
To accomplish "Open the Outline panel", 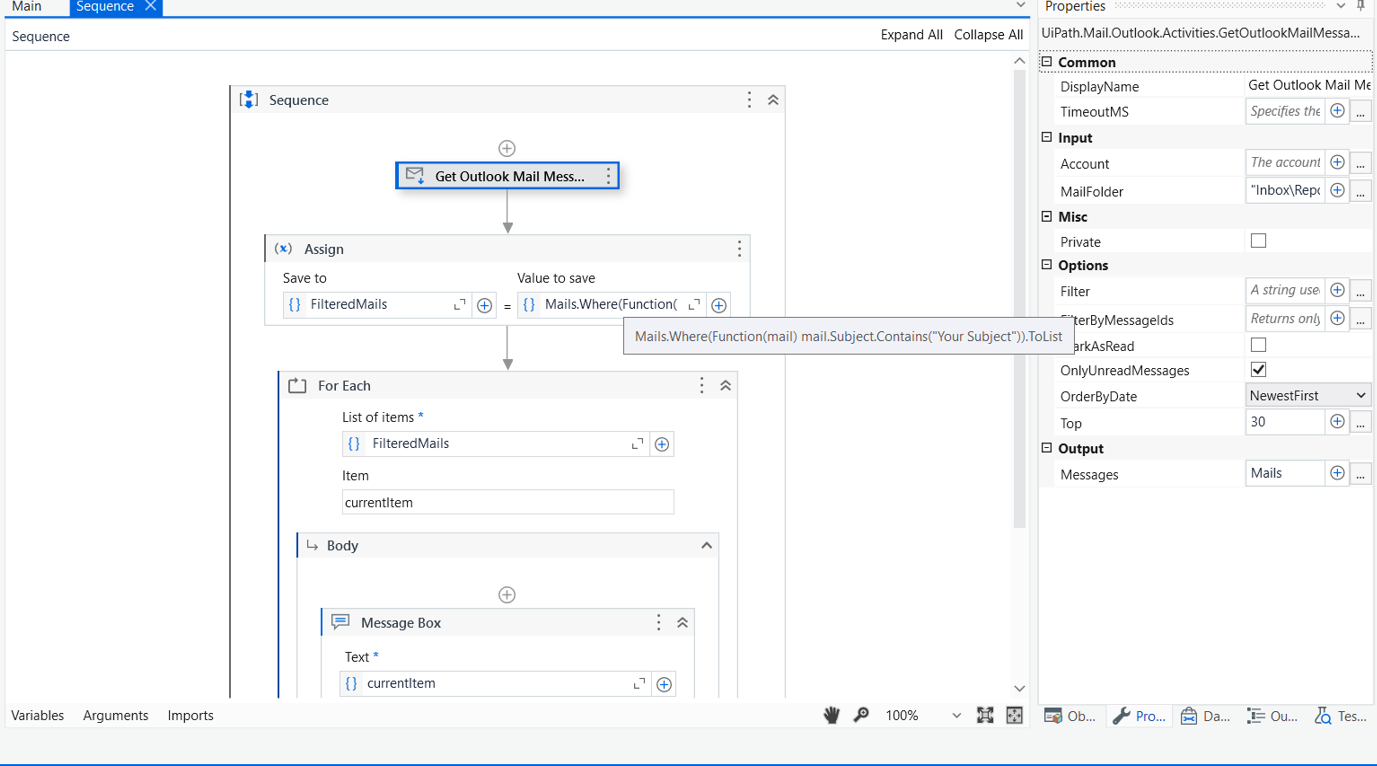I will click(x=1272, y=715).
